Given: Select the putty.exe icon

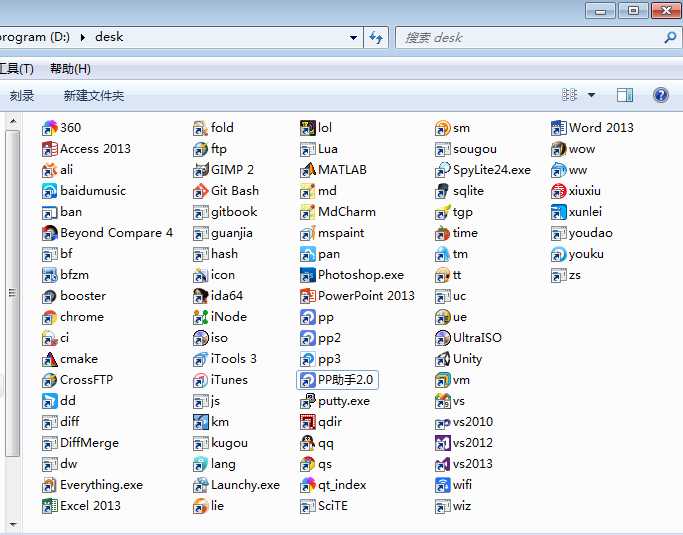Looking at the screenshot, I should click(308, 401).
